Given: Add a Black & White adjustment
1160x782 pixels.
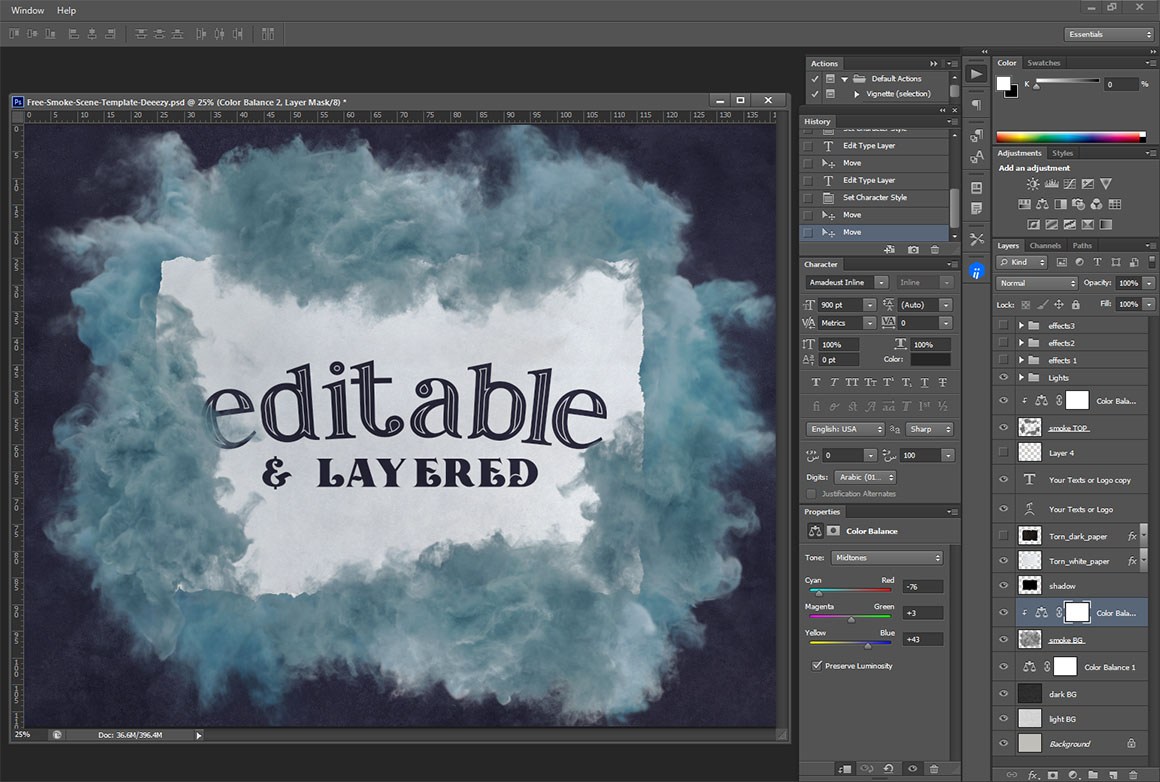Looking at the screenshot, I should pos(1060,204).
